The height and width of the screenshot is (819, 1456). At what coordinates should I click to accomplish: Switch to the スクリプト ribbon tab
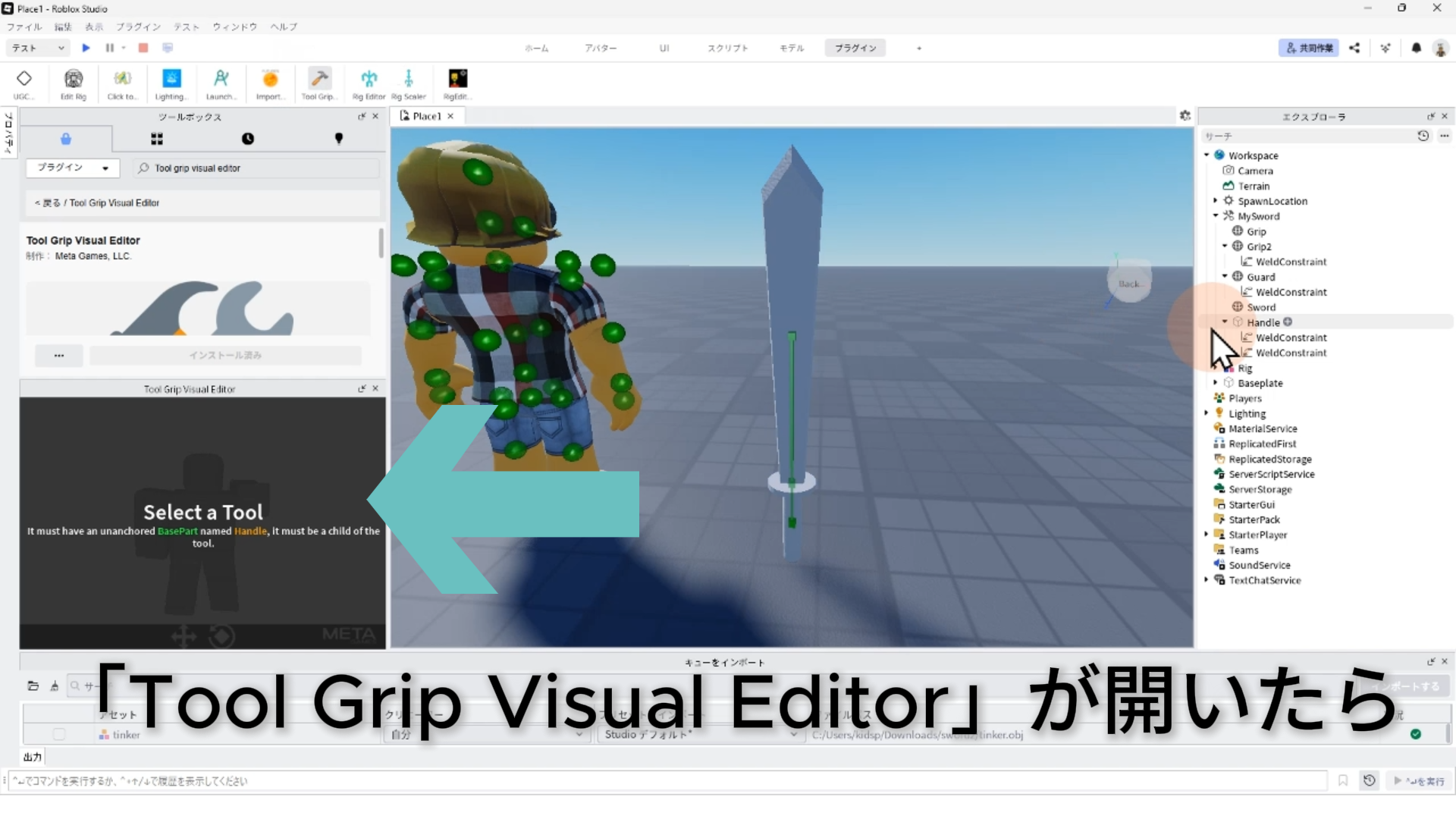727,48
